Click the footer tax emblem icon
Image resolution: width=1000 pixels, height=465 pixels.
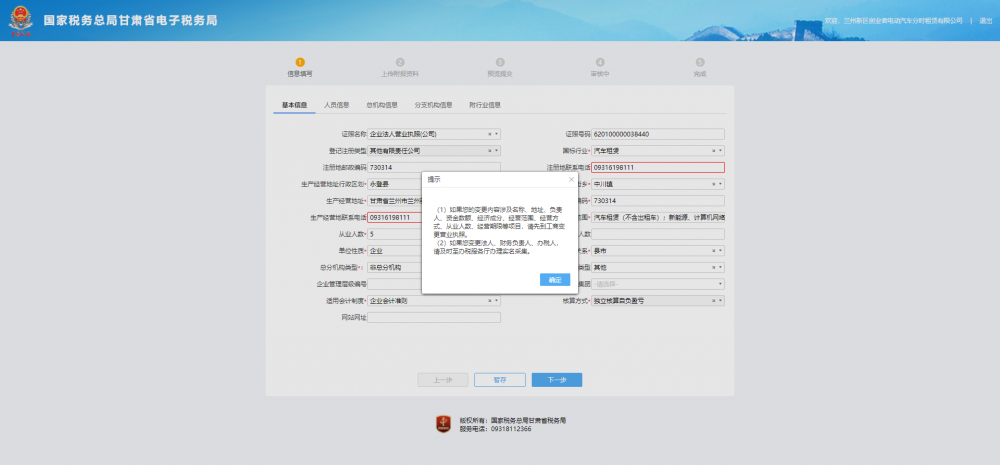tap(443, 424)
